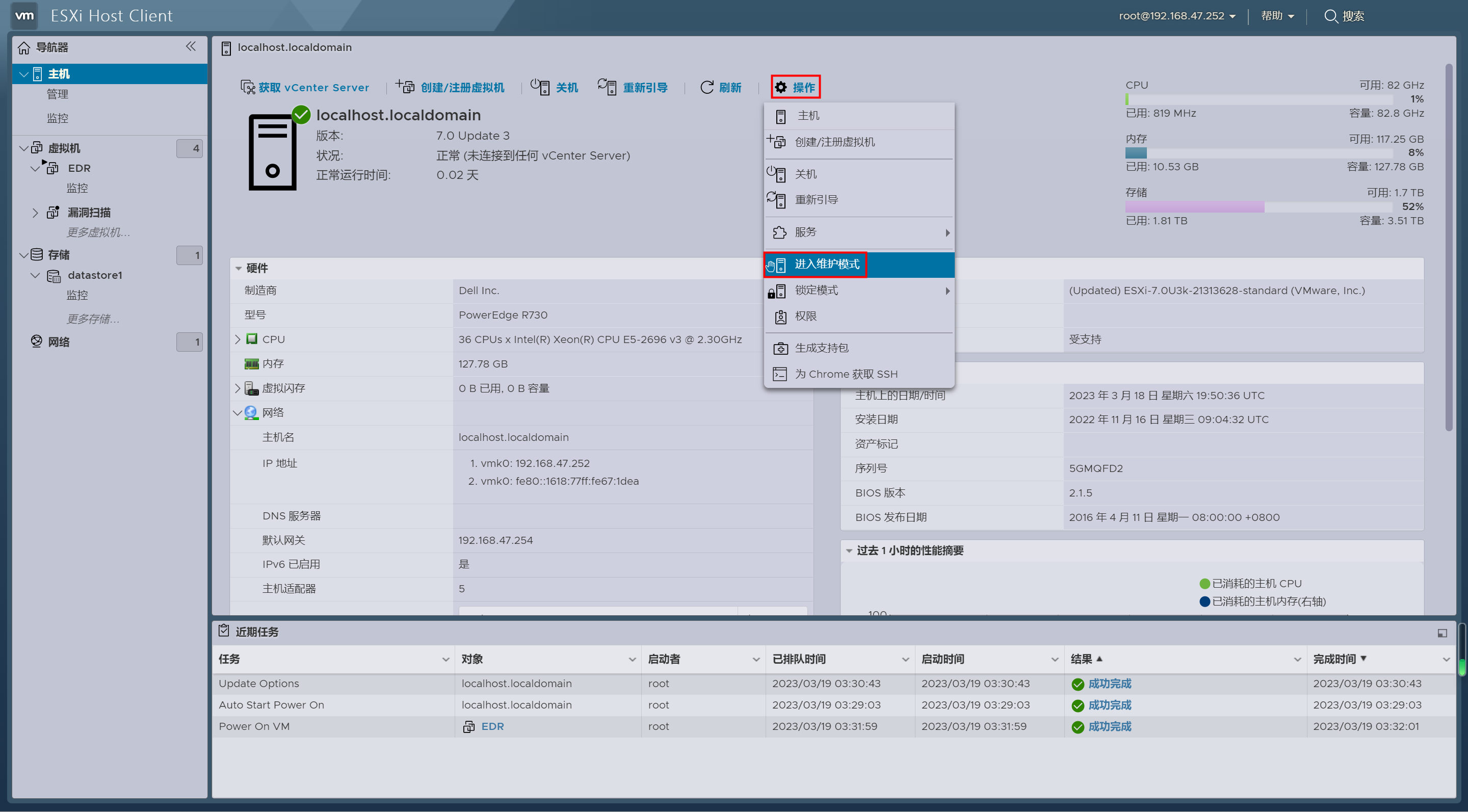Open the Services submenu
This screenshot has width=1468, height=812.
[859, 232]
